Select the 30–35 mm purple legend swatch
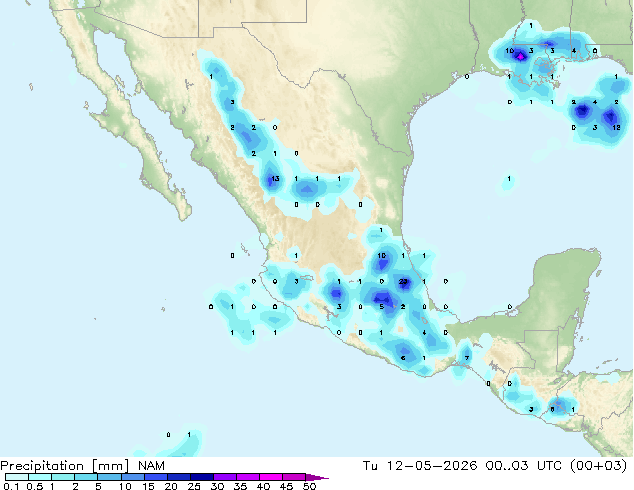Screen dimensions: 634x490 pos(224,477)
